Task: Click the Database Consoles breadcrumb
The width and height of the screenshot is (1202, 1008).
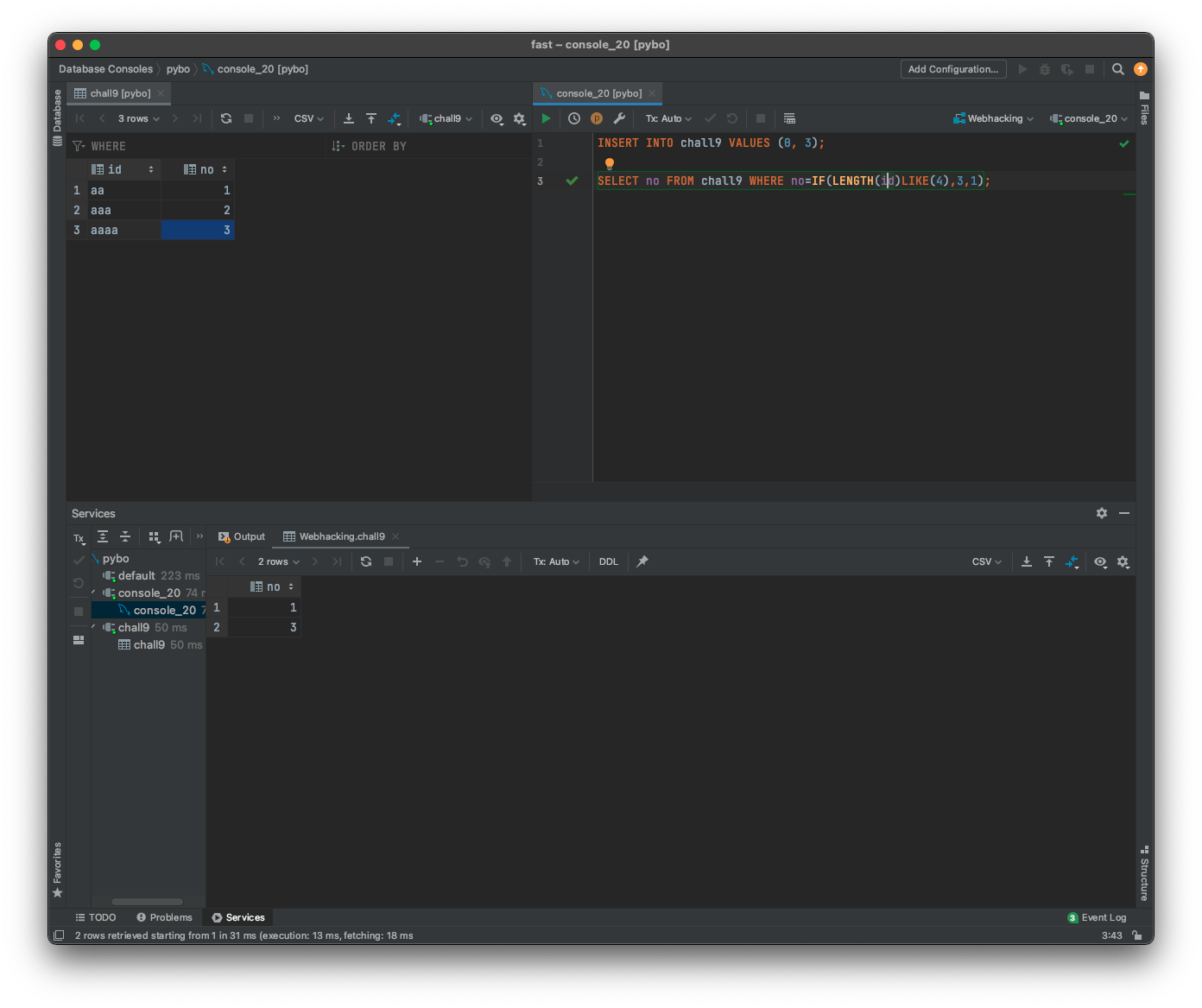Action: (105, 69)
